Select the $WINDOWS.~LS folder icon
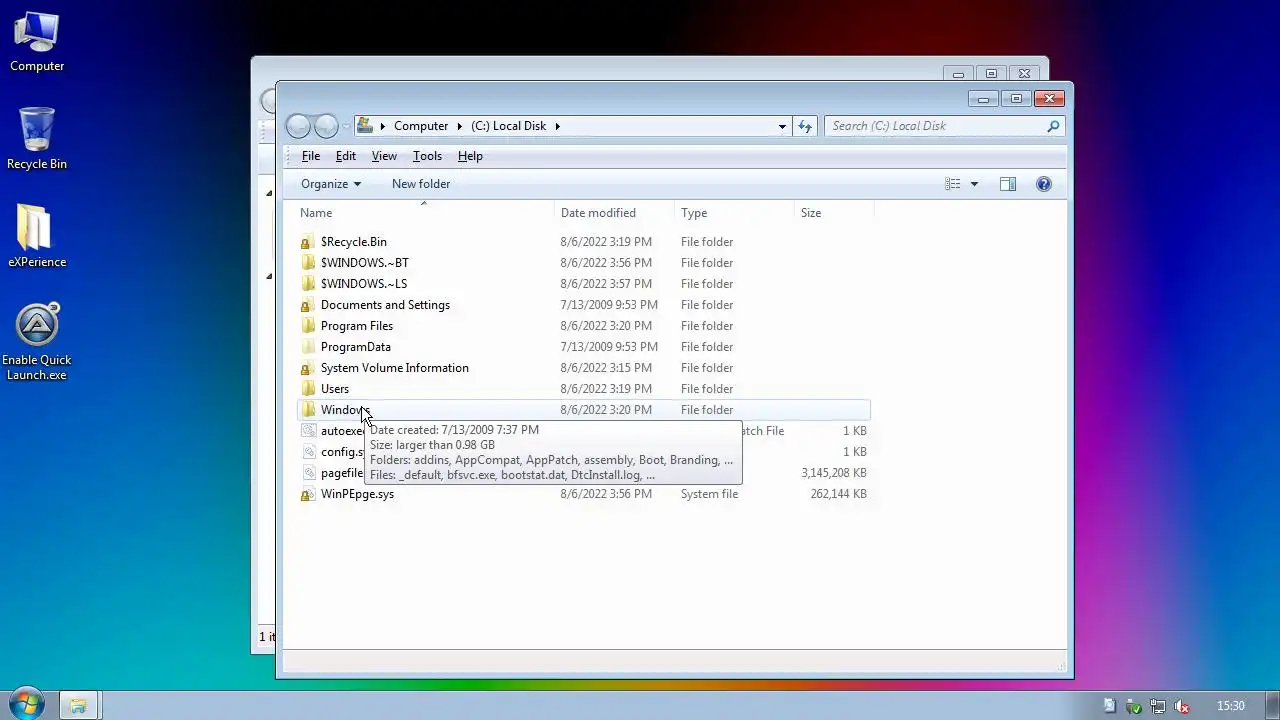 point(308,284)
